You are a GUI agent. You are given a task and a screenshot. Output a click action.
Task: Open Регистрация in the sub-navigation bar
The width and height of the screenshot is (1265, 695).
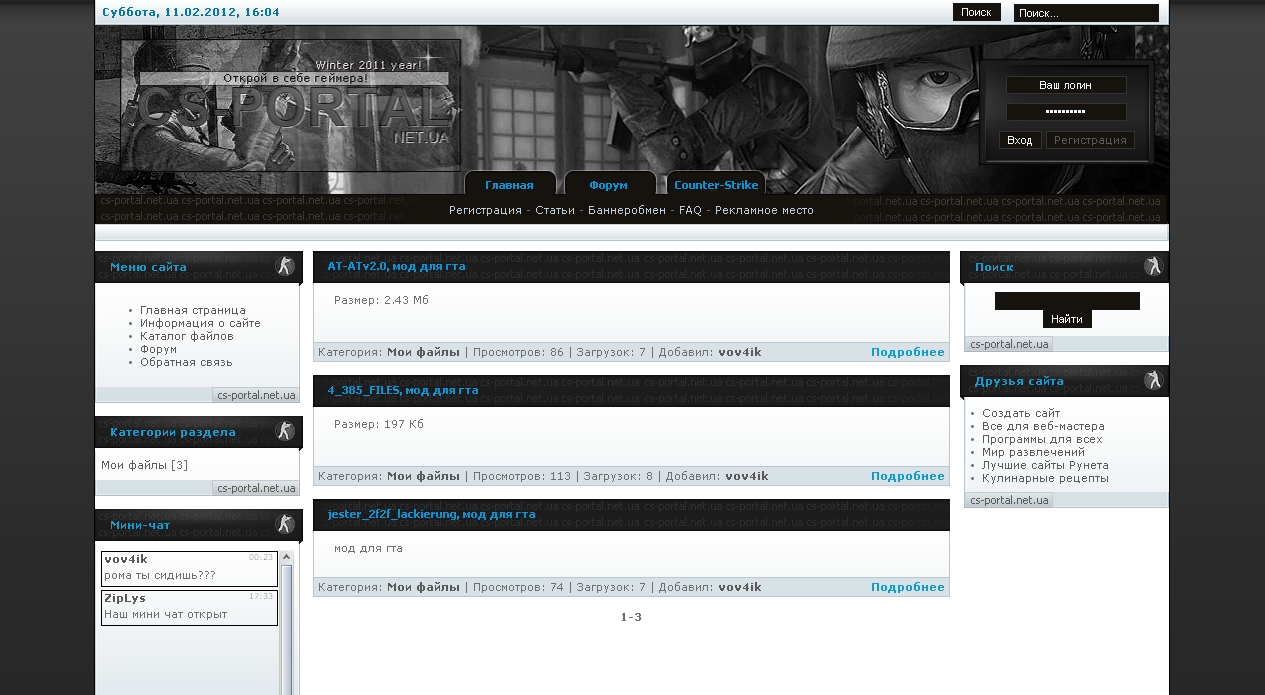coord(485,210)
